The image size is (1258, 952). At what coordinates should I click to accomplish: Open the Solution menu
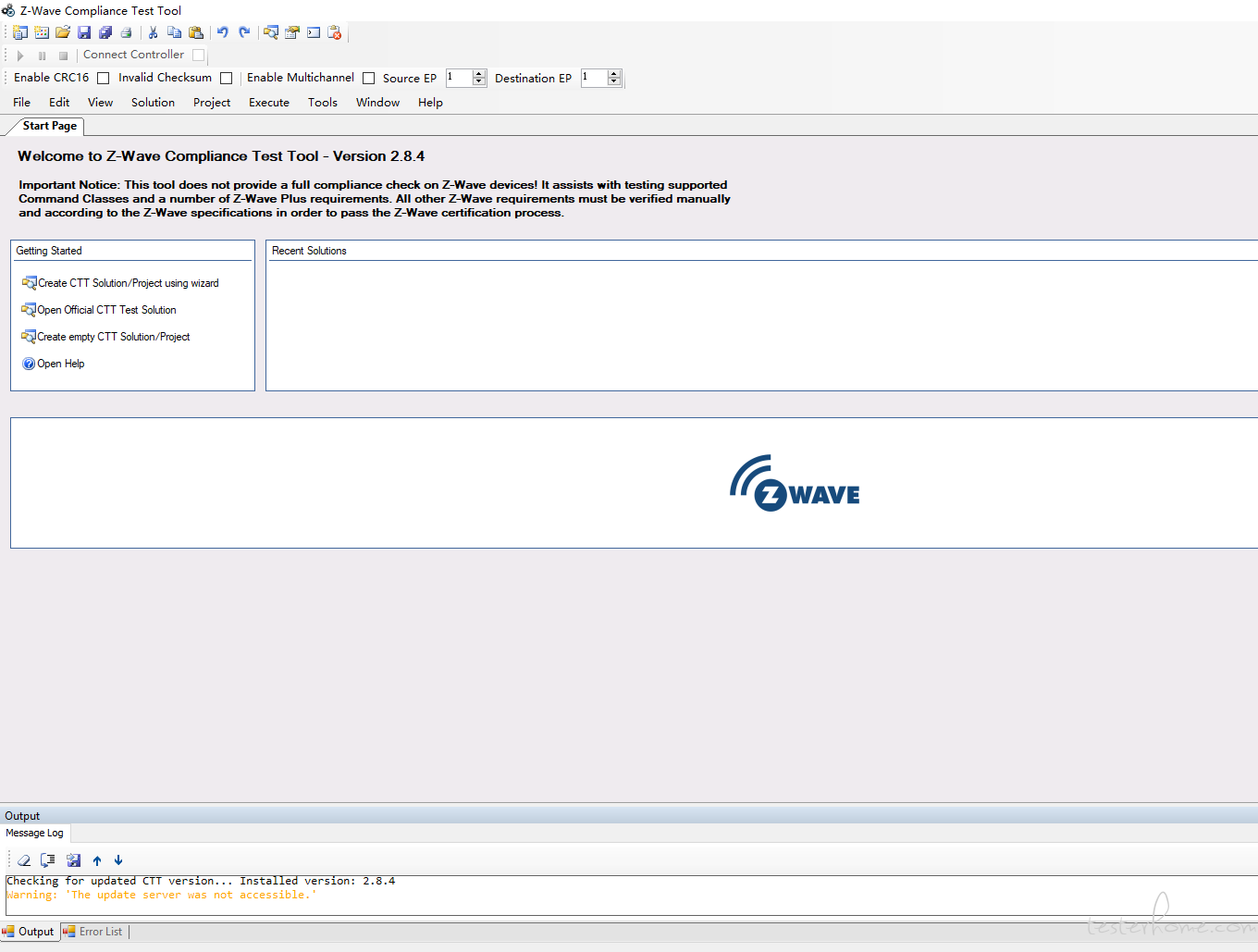(x=153, y=103)
